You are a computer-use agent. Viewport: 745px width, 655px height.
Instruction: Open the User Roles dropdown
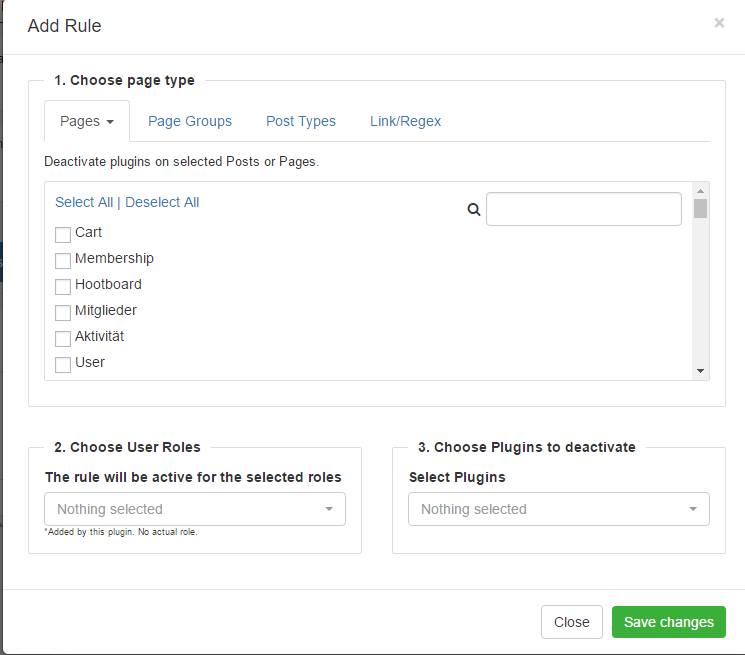point(195,509)
